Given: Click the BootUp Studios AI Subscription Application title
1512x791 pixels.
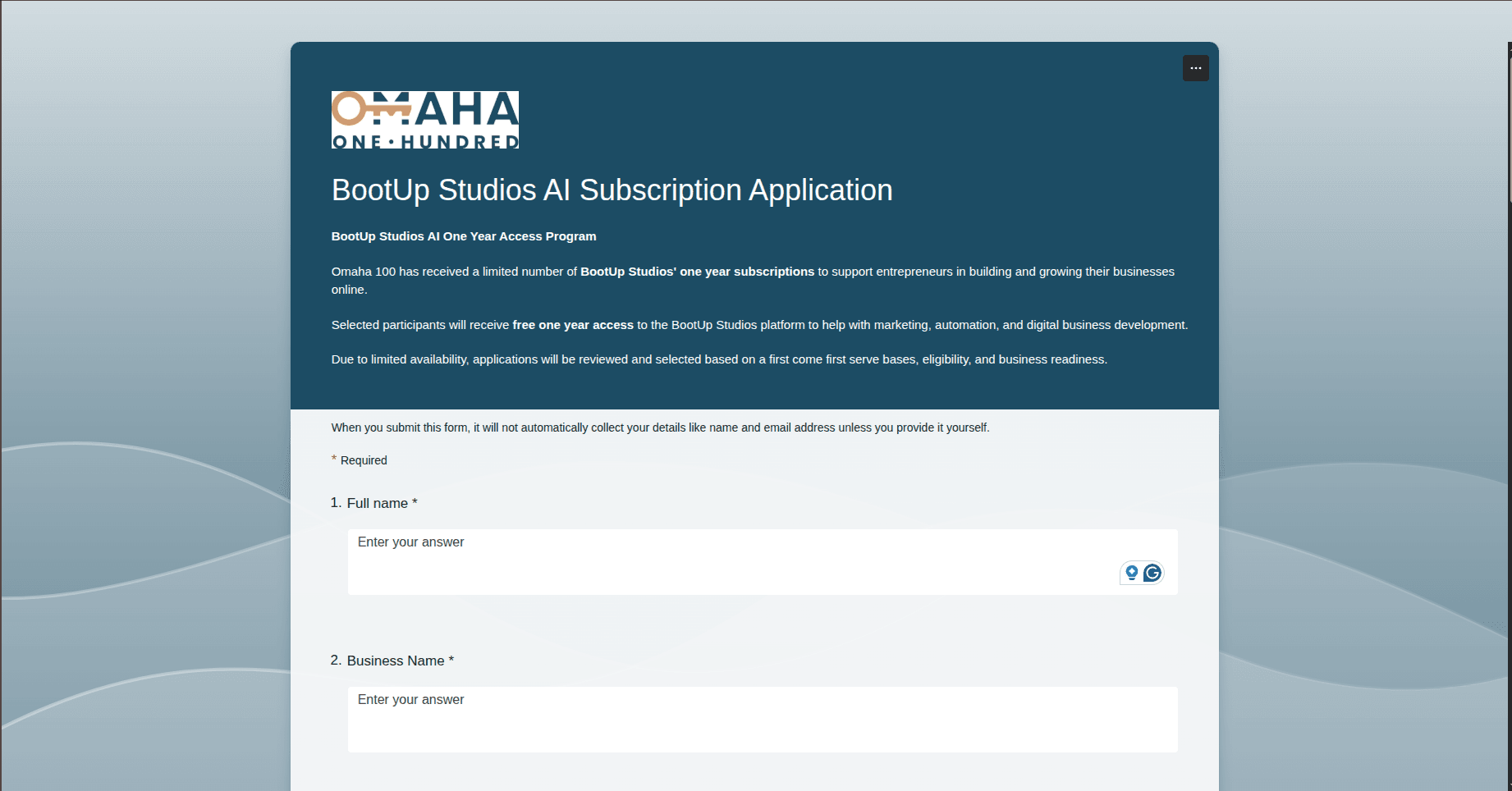Looking at the screenshot, I should [x=612, y=190].
